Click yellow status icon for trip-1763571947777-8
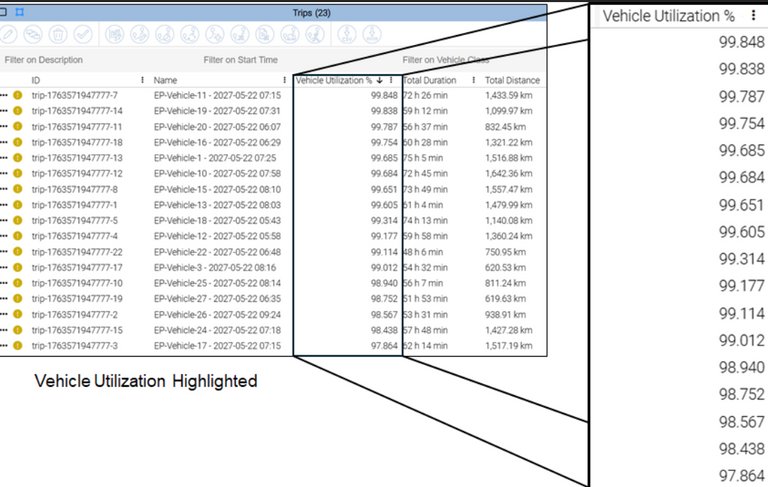This screenshot has height=487, width=768. [18, 189]
